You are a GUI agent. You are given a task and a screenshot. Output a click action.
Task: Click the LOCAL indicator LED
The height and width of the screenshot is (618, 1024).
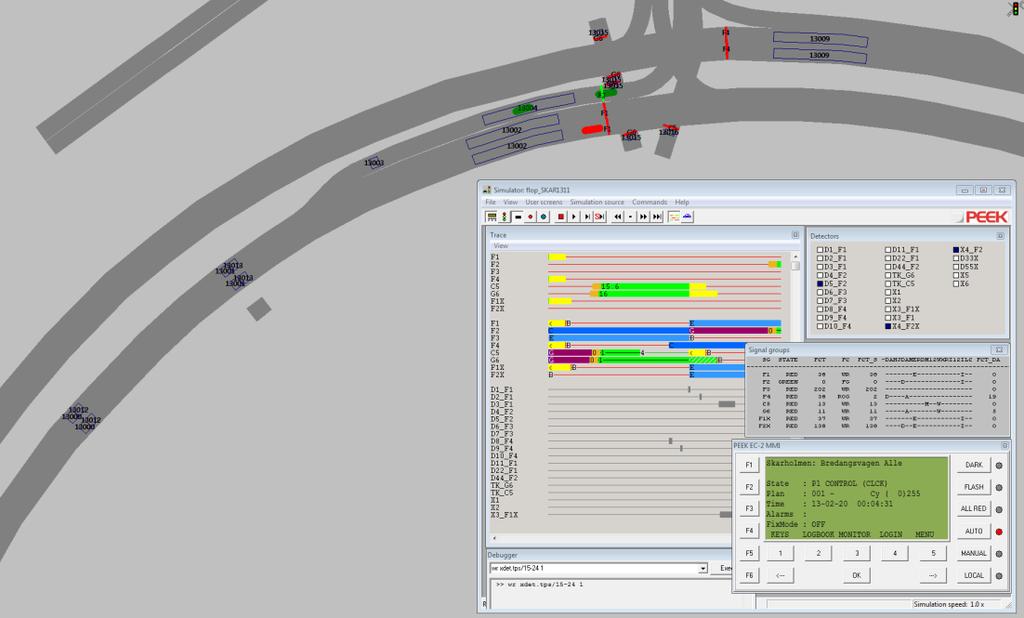click(x=999, y=576)
